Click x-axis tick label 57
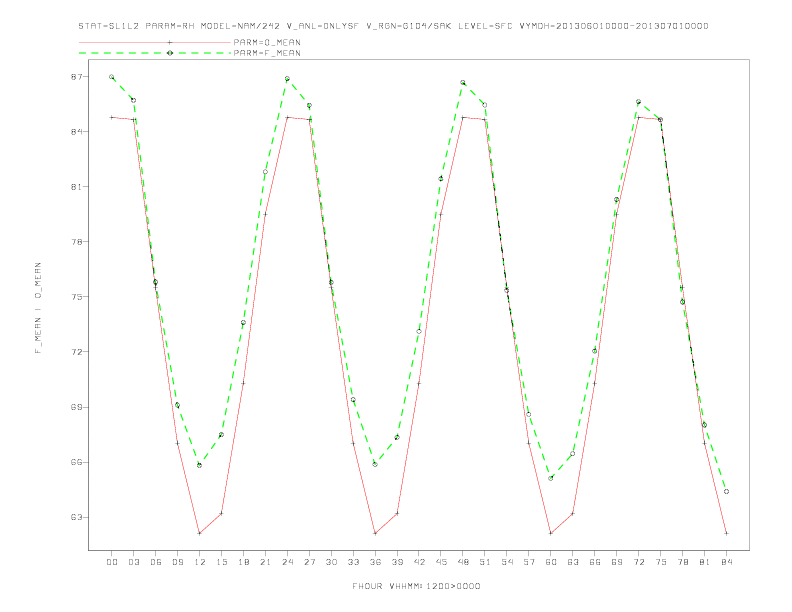 [529, 562]
